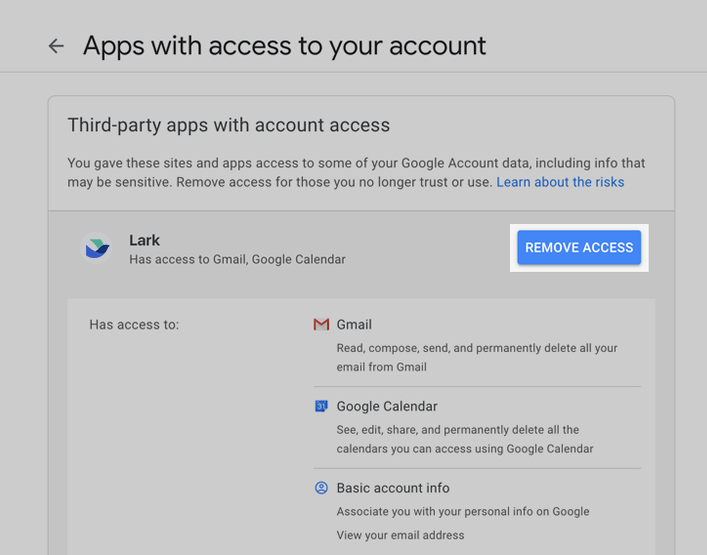707x555 pixels.
Task: Click the Lark app logo
Action: coord(97,249)
